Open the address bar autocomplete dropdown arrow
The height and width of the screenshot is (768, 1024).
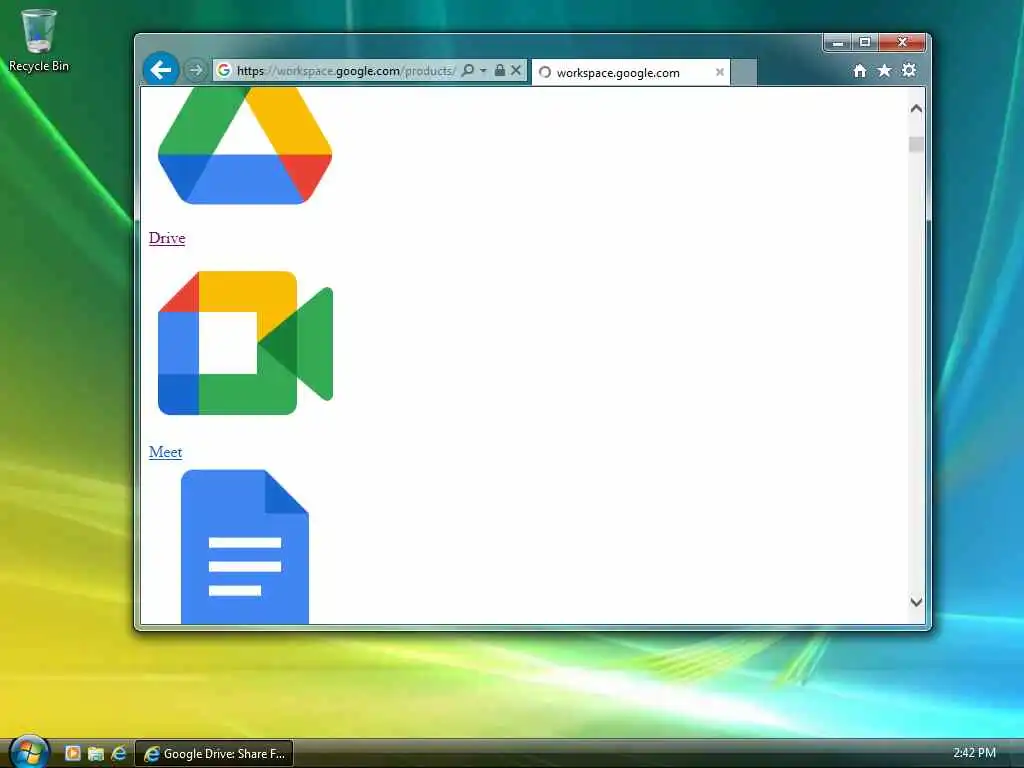(483, 70)
